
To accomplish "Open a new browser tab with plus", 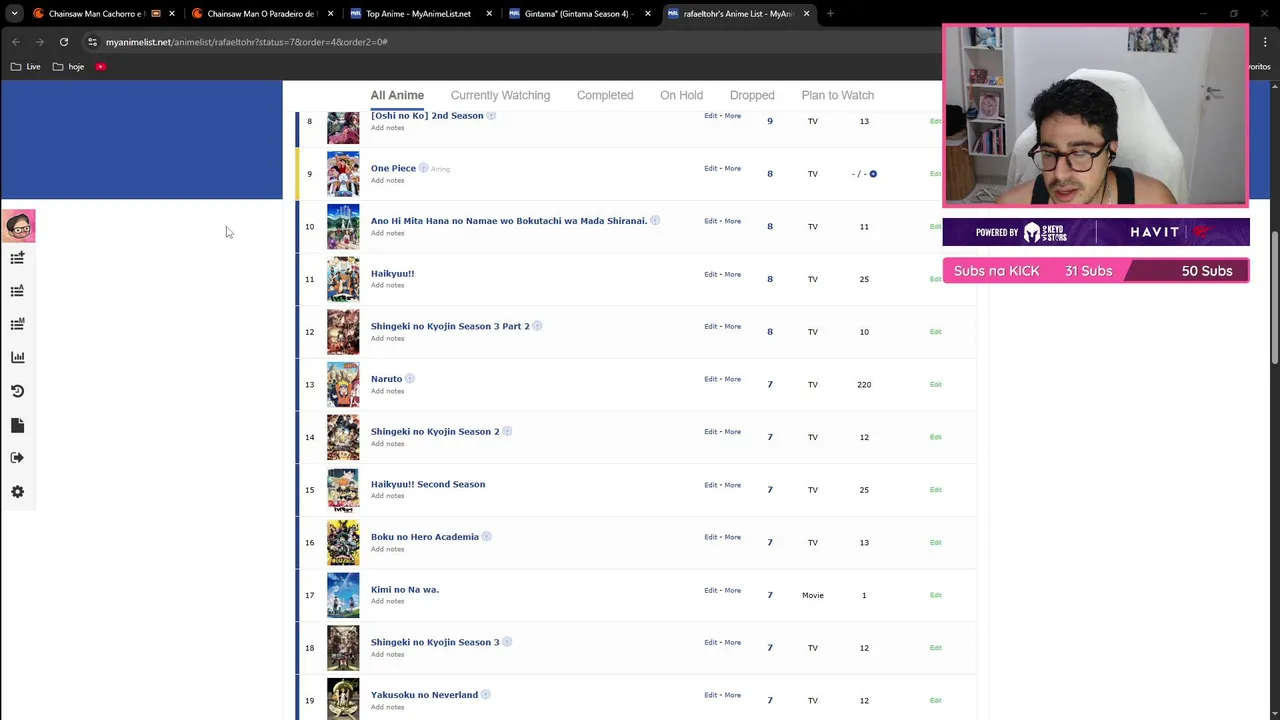I will [x=830, y=14].
